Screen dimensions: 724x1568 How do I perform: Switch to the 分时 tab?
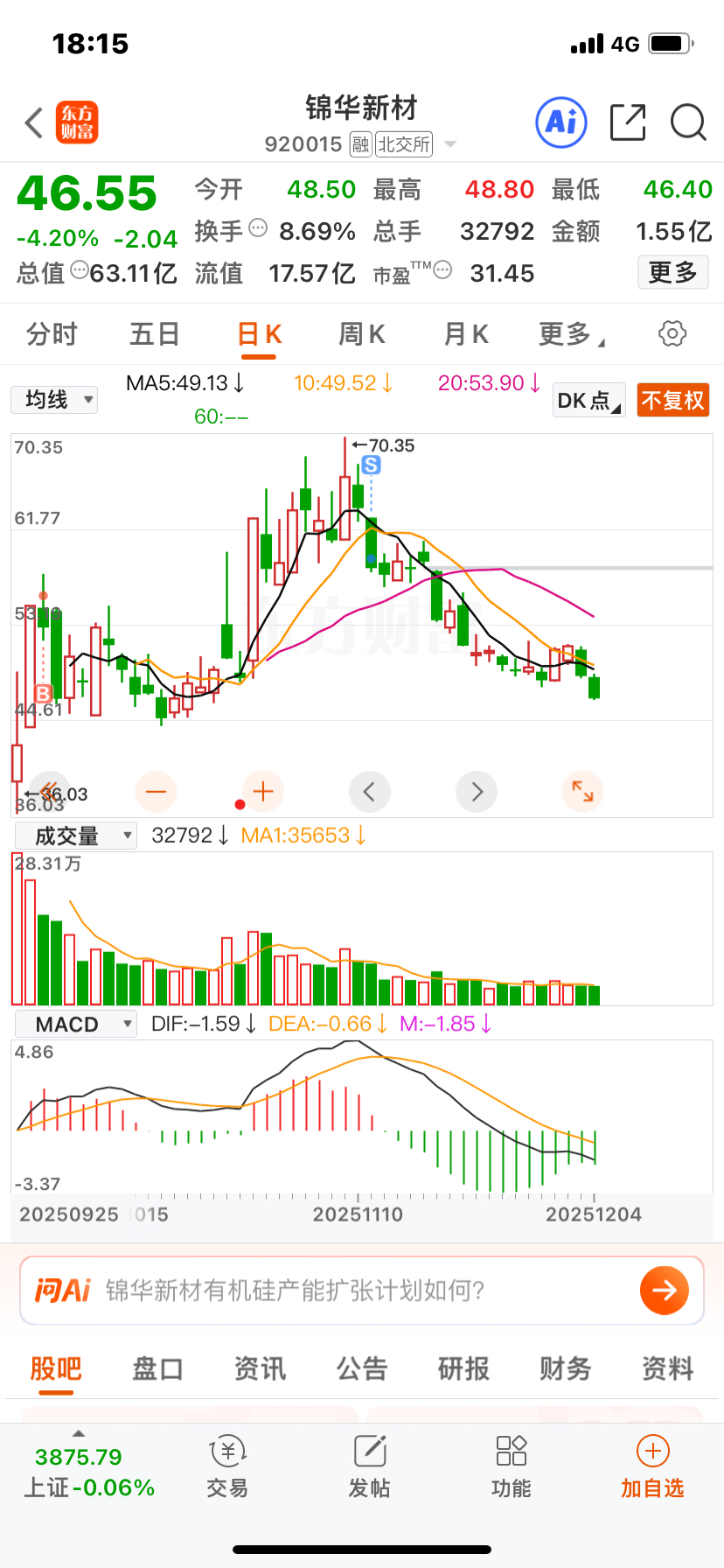pos(52,334)
